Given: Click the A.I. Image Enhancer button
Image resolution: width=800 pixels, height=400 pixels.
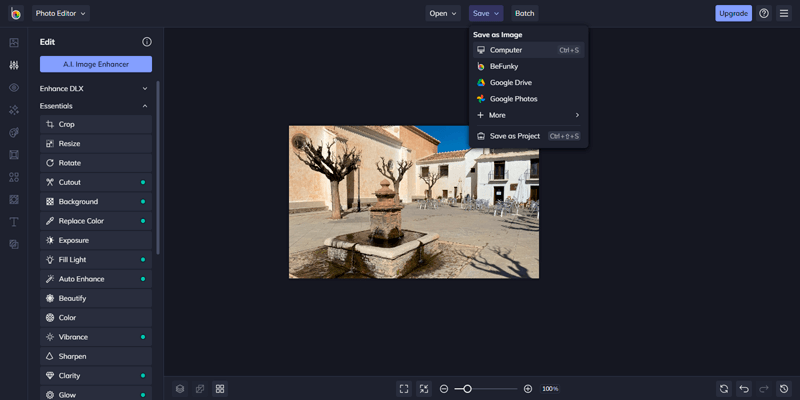Looking at the screenshot, I should [x=96, y=64].
